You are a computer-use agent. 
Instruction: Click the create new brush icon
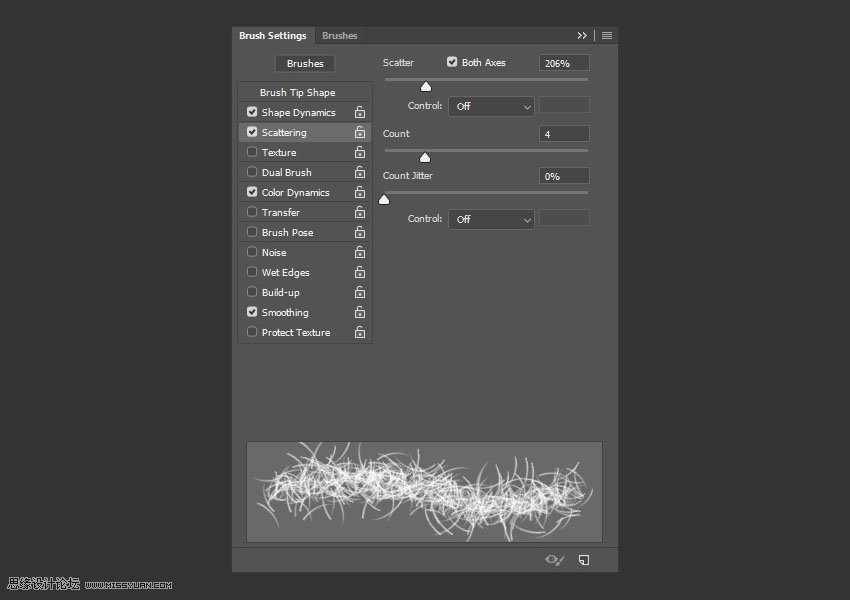tap(584, 560)
